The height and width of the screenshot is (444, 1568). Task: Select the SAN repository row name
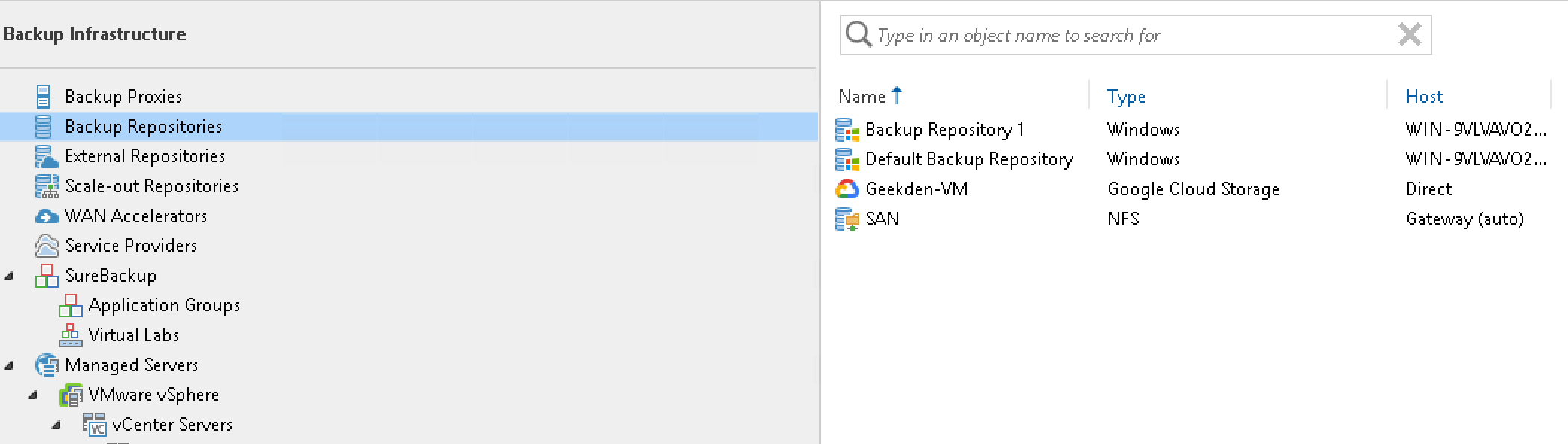pos(882,219)
